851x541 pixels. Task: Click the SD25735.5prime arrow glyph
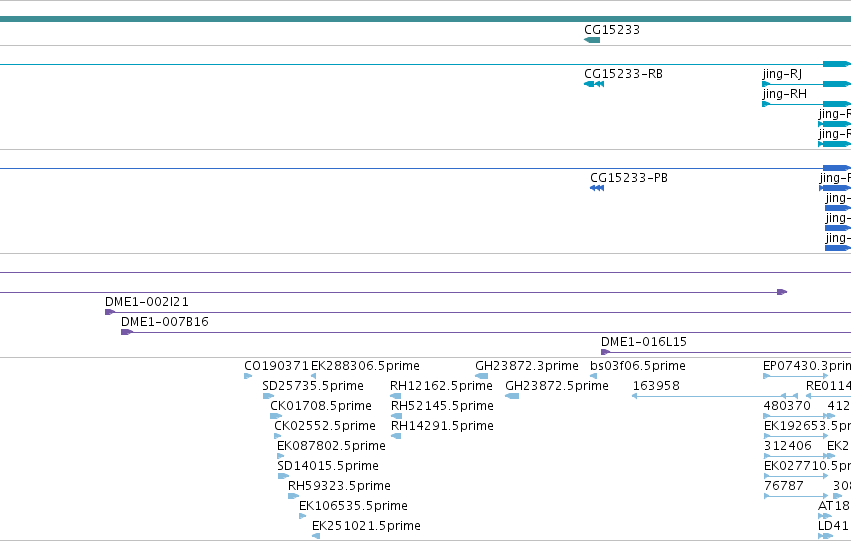[268, 396]
